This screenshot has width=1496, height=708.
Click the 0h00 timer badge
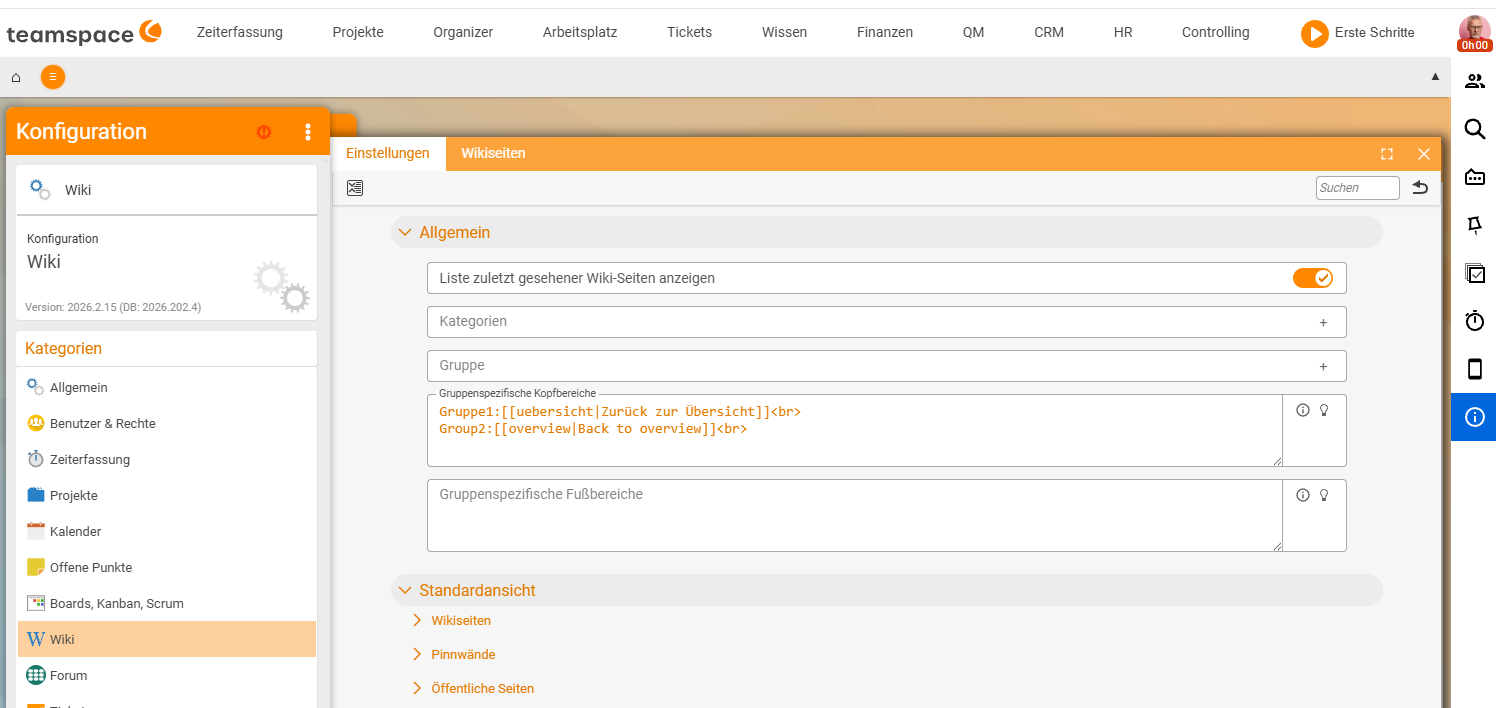point(1473,45)
